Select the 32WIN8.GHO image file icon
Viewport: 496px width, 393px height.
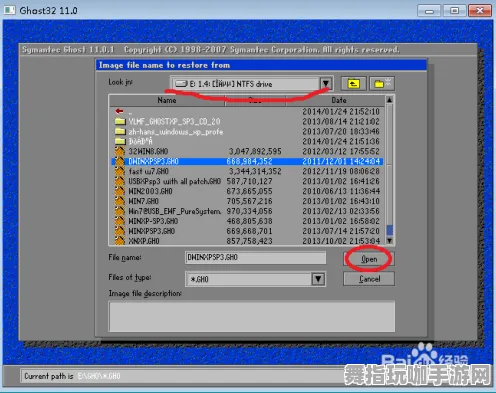[120, 151]
